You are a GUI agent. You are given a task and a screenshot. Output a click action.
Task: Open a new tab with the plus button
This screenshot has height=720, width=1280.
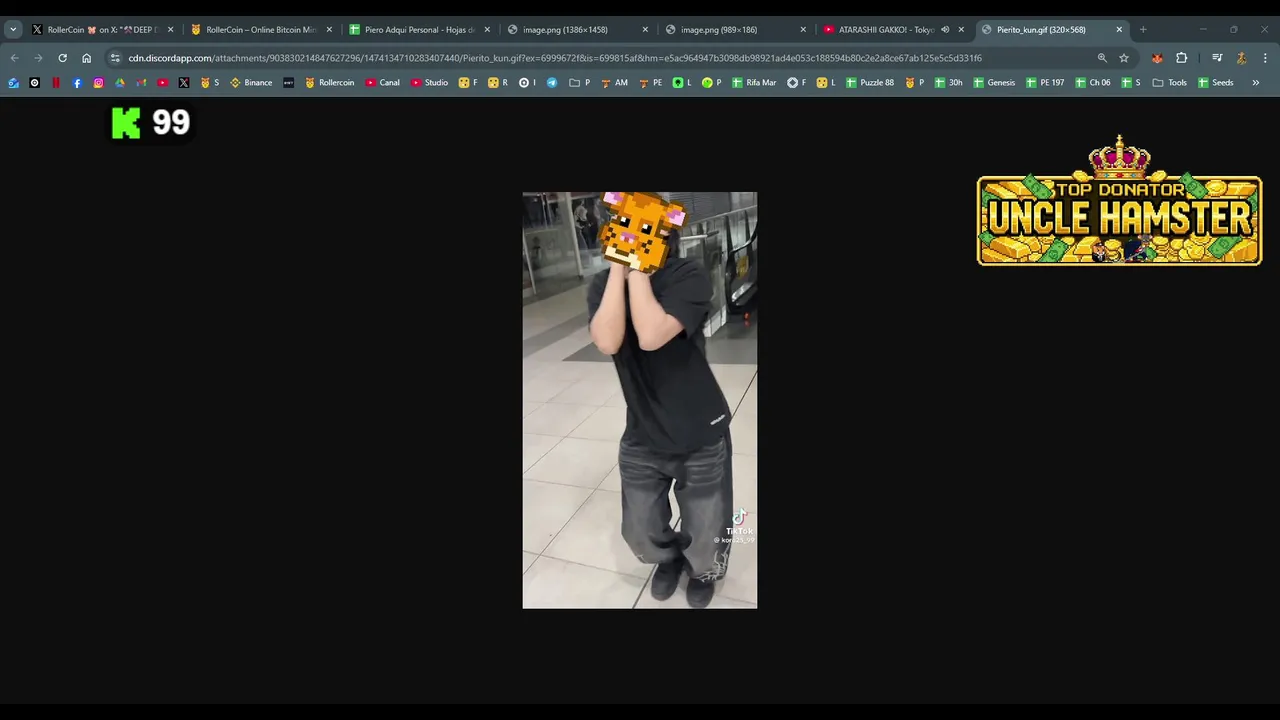[1143, 30]
